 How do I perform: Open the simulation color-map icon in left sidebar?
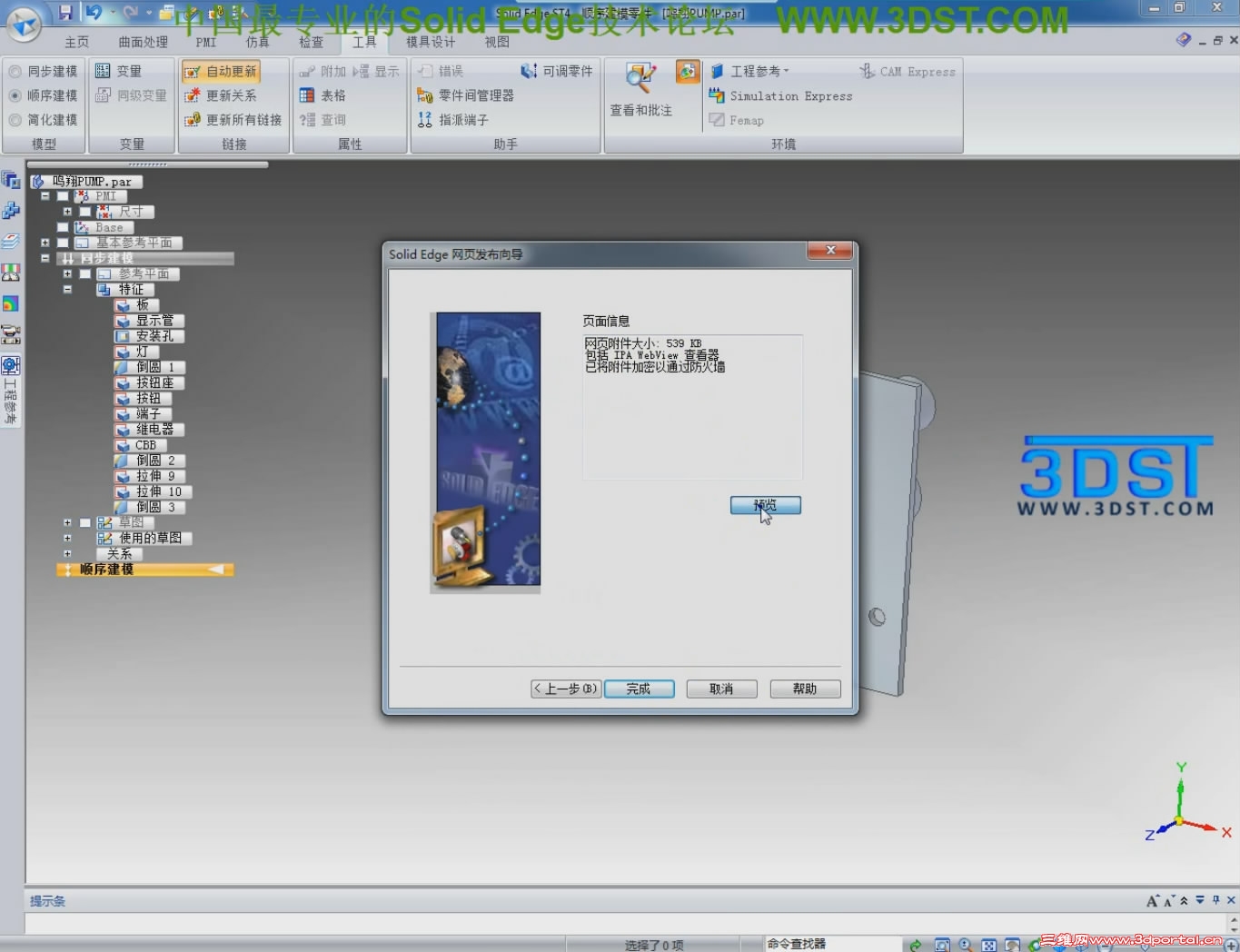point(11,303)
